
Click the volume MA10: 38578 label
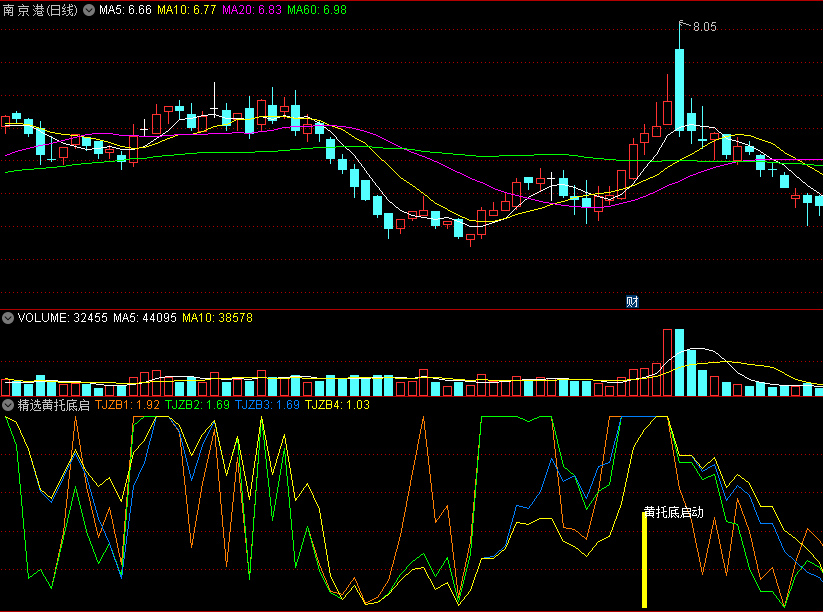pyautogui.click(x=217, y=318)
